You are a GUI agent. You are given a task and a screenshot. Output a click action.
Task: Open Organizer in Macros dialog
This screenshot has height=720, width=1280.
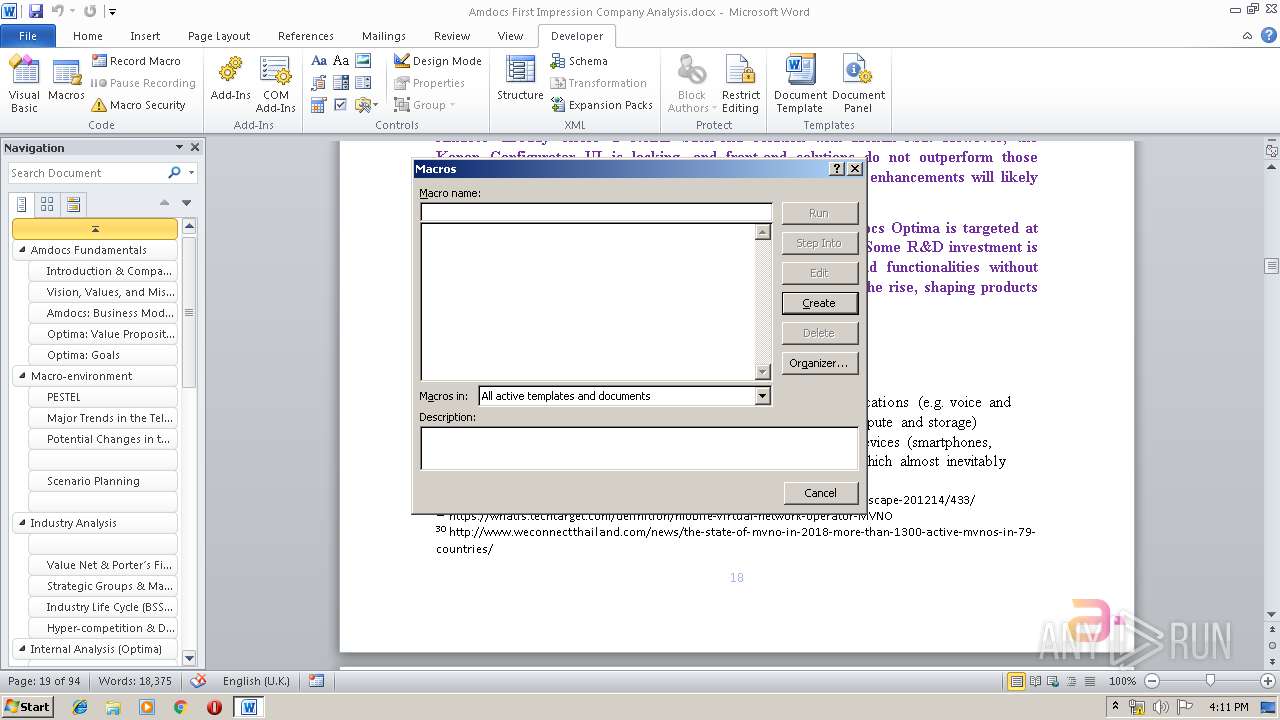(819, 363)
